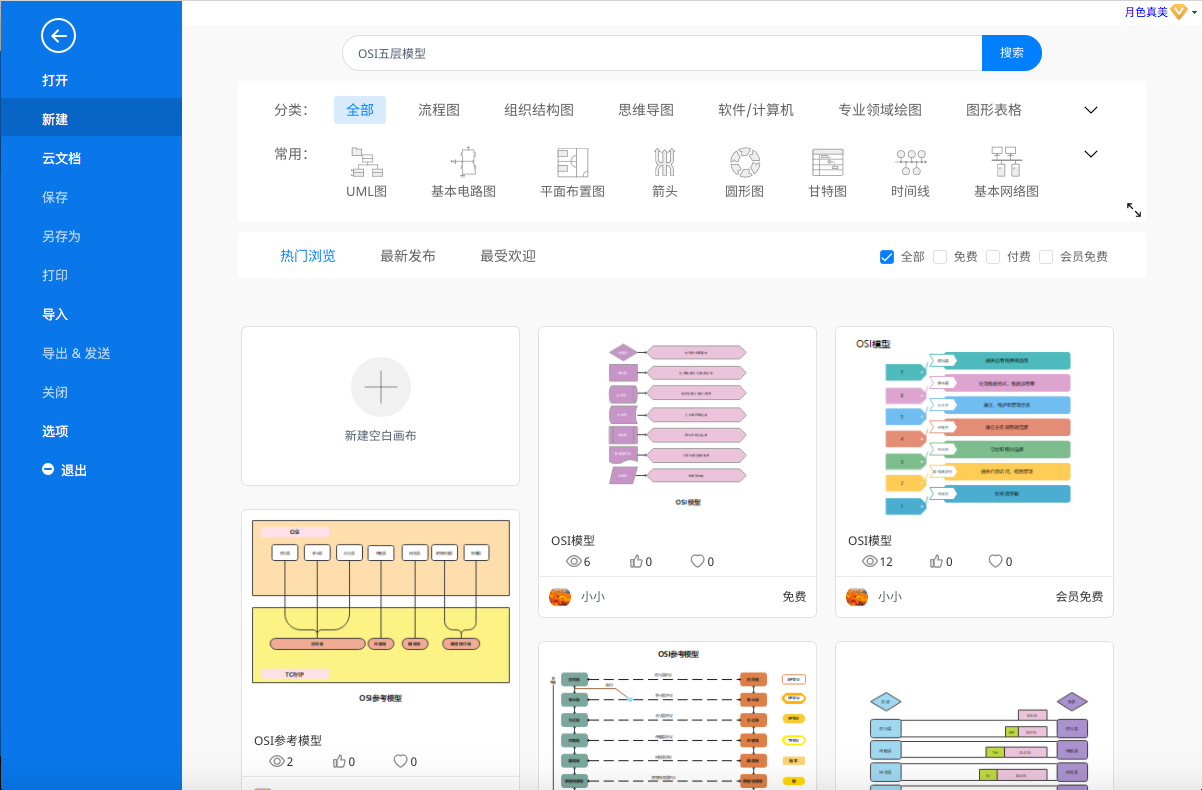This screenshot has height=790, width=1202.
Task: Click the minus icon beside 退出
Action: point(48,469)
